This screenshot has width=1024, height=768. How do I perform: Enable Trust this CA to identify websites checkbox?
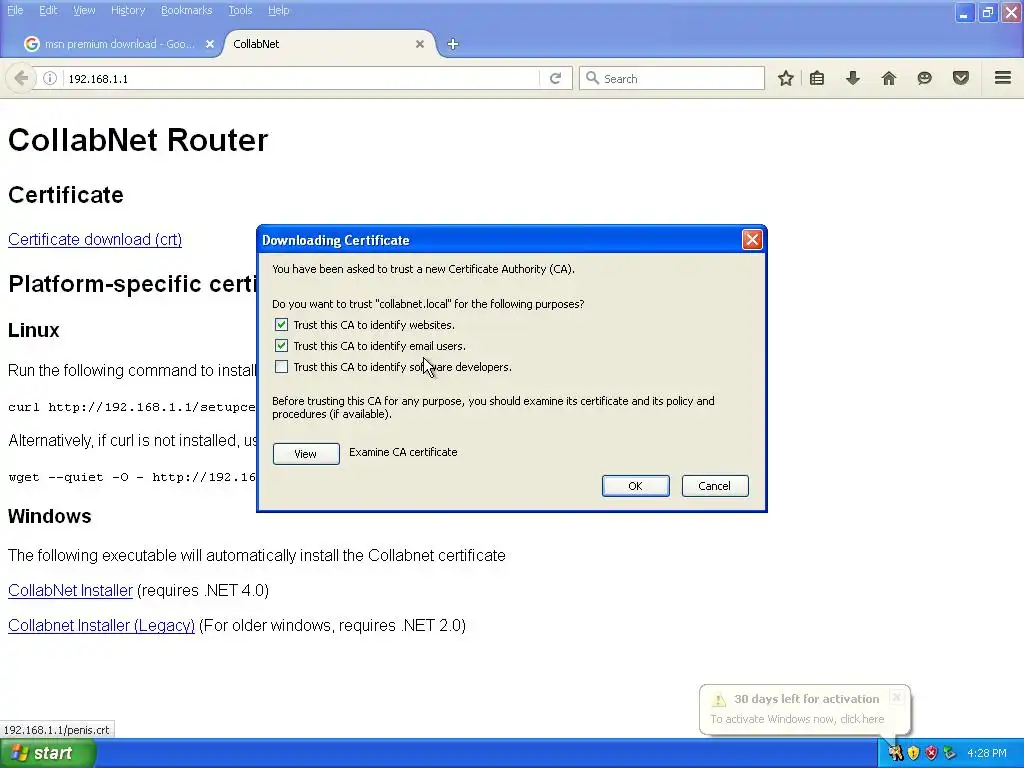pos(281,325)
